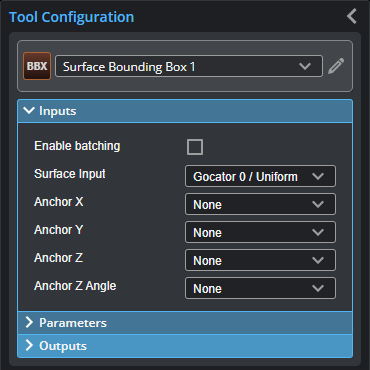Expand the Parameters section
370x370 pixels.
click(x=185, y=323)
